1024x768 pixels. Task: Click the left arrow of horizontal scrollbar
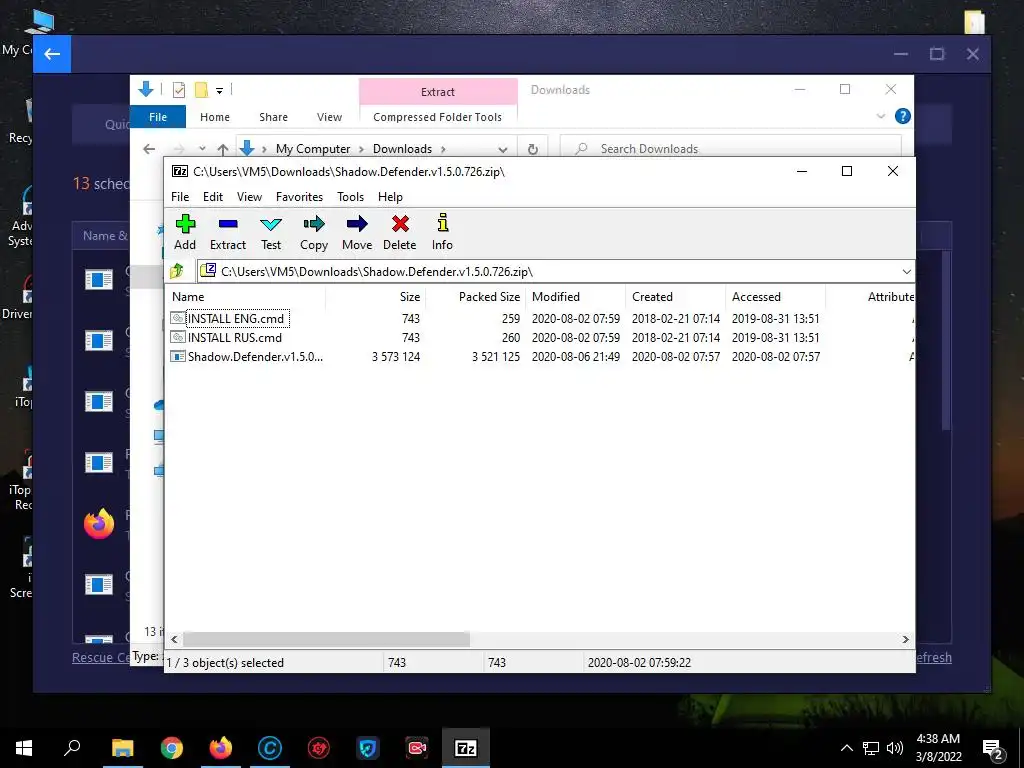coord(174,639)
